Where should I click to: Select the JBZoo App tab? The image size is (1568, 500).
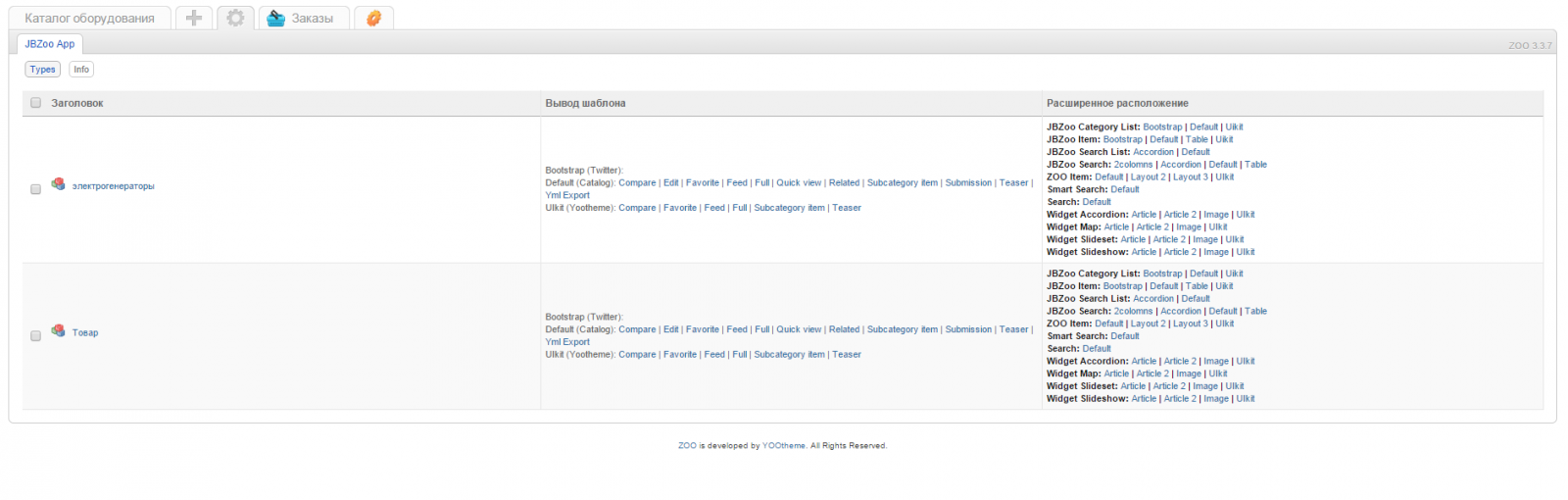(x=50, y=44)
